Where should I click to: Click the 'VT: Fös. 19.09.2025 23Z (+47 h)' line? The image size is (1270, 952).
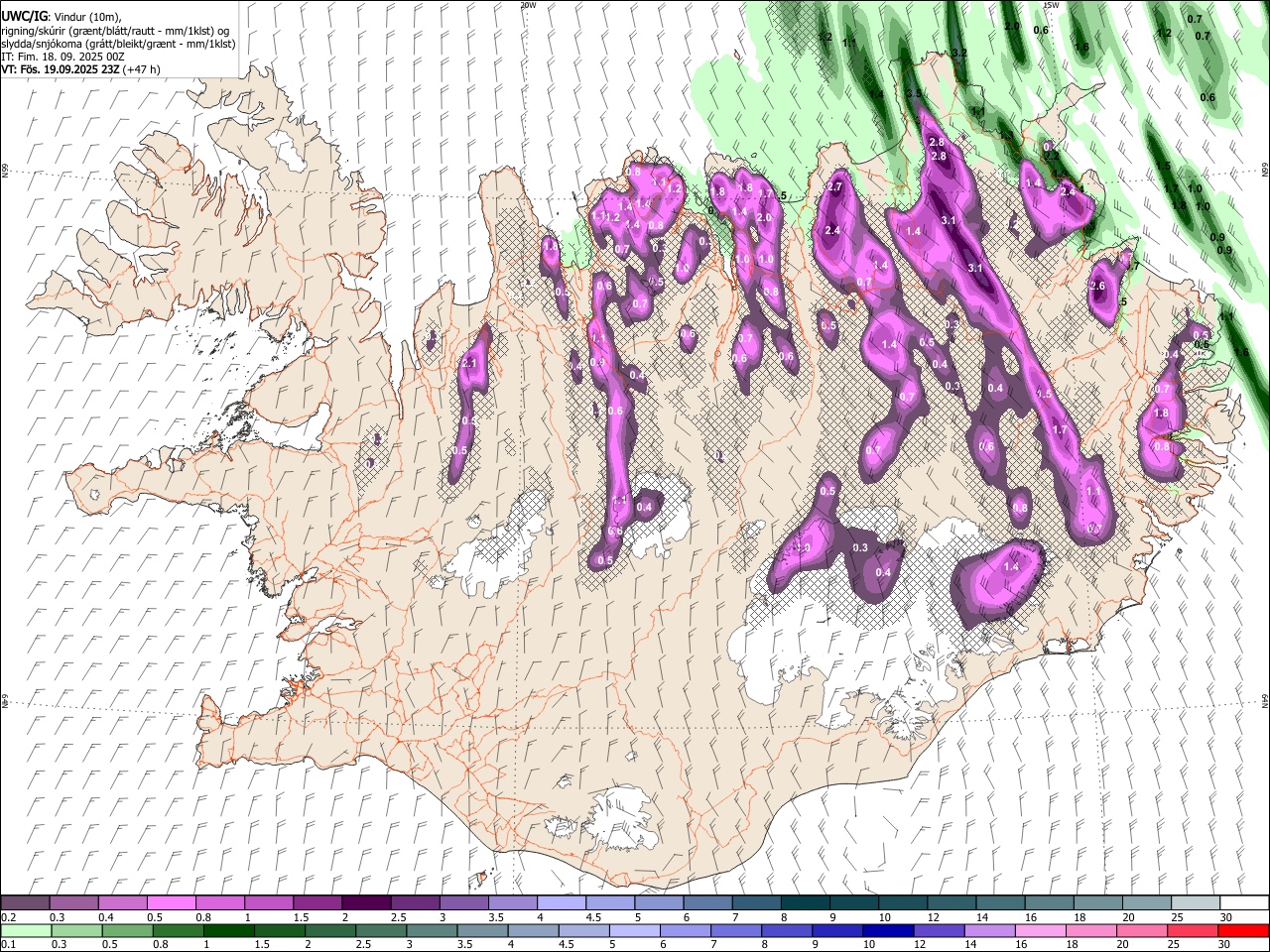click(x=81, y=69)
